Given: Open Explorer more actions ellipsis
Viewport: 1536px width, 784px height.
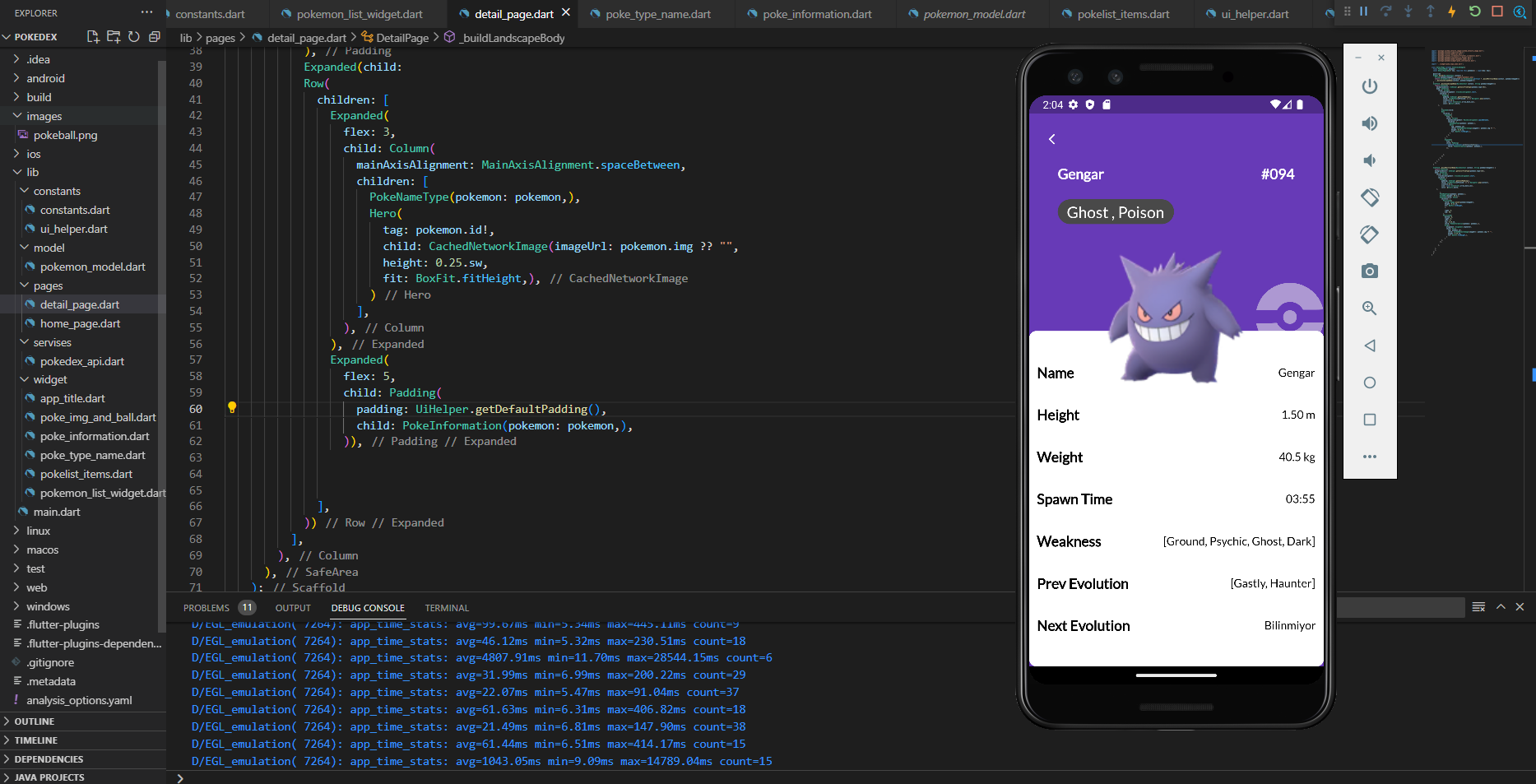Looking at the screenshot, I should 146,12.
